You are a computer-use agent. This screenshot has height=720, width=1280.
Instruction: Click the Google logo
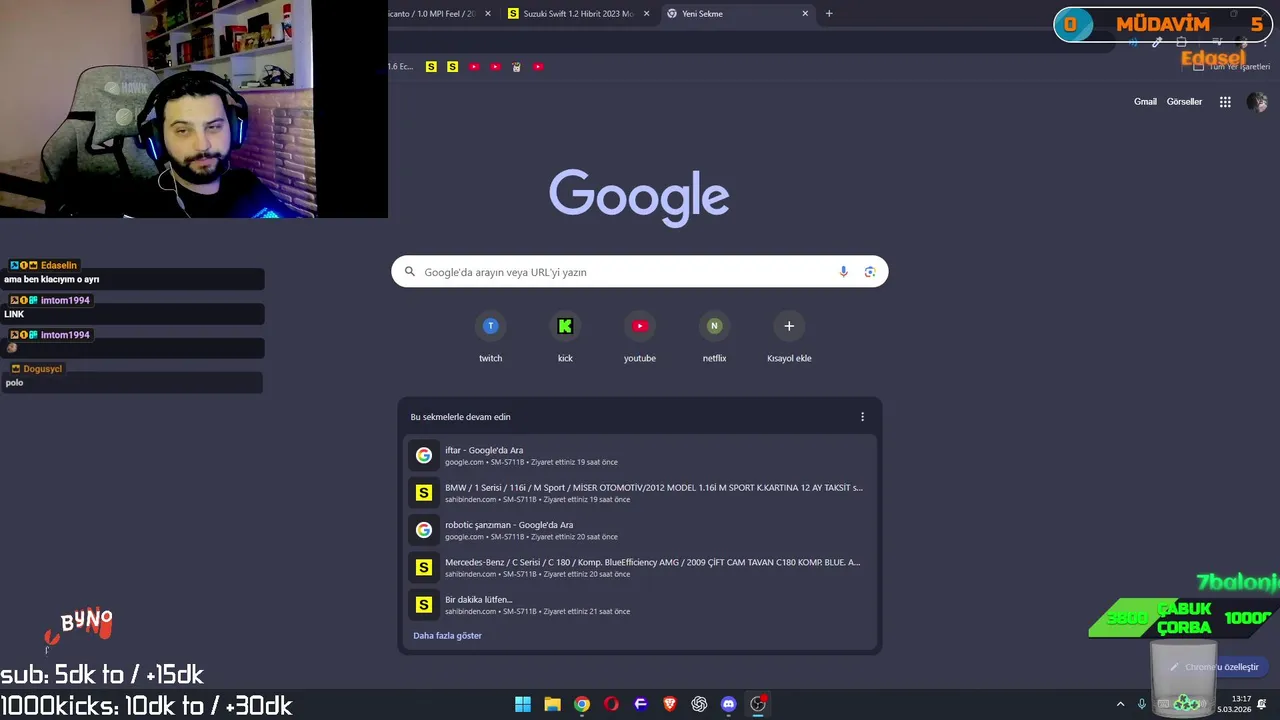pyautogui.click(x=639, y=198)
